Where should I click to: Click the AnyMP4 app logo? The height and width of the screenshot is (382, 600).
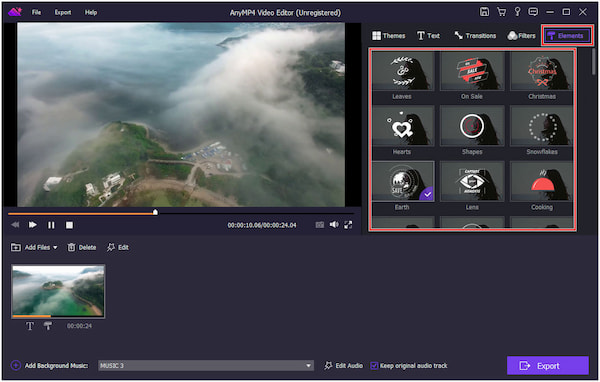pos(15,12)
